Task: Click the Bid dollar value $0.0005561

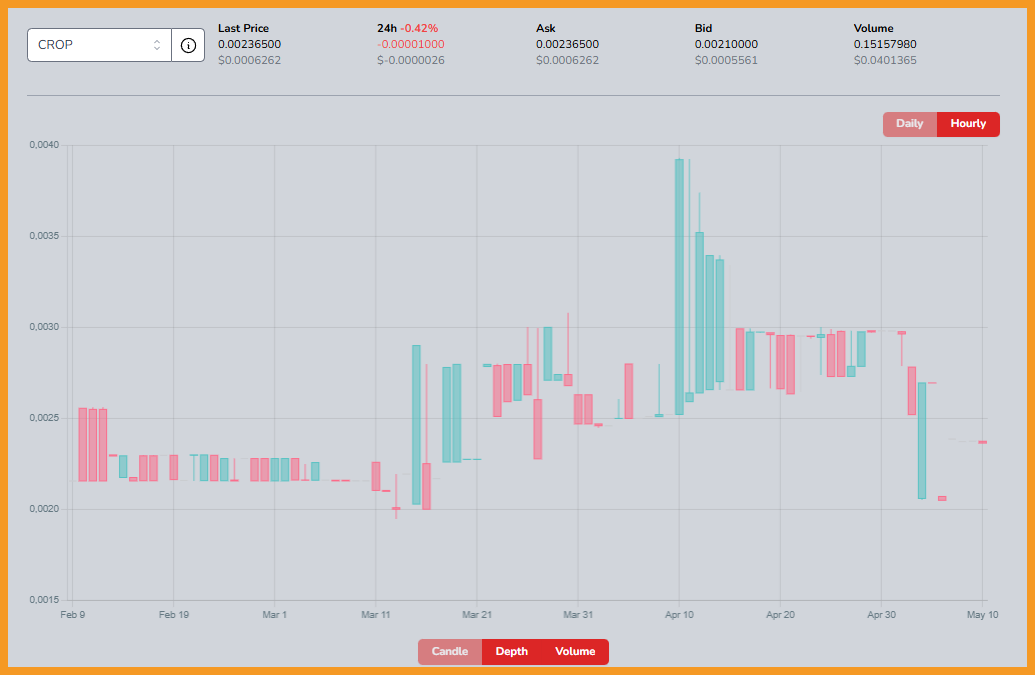Action: 726,60
